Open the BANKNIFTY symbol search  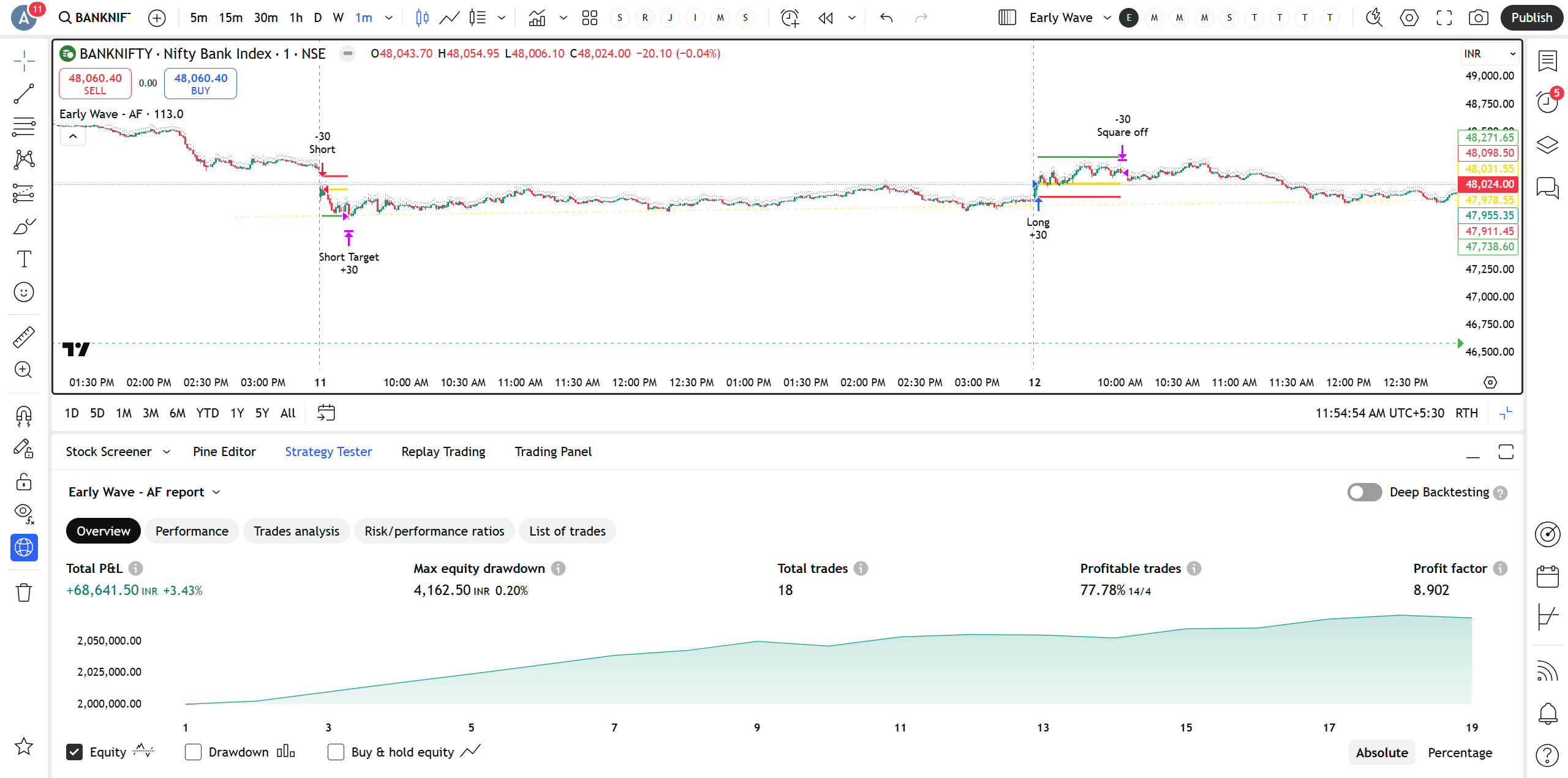pos(94,18)
